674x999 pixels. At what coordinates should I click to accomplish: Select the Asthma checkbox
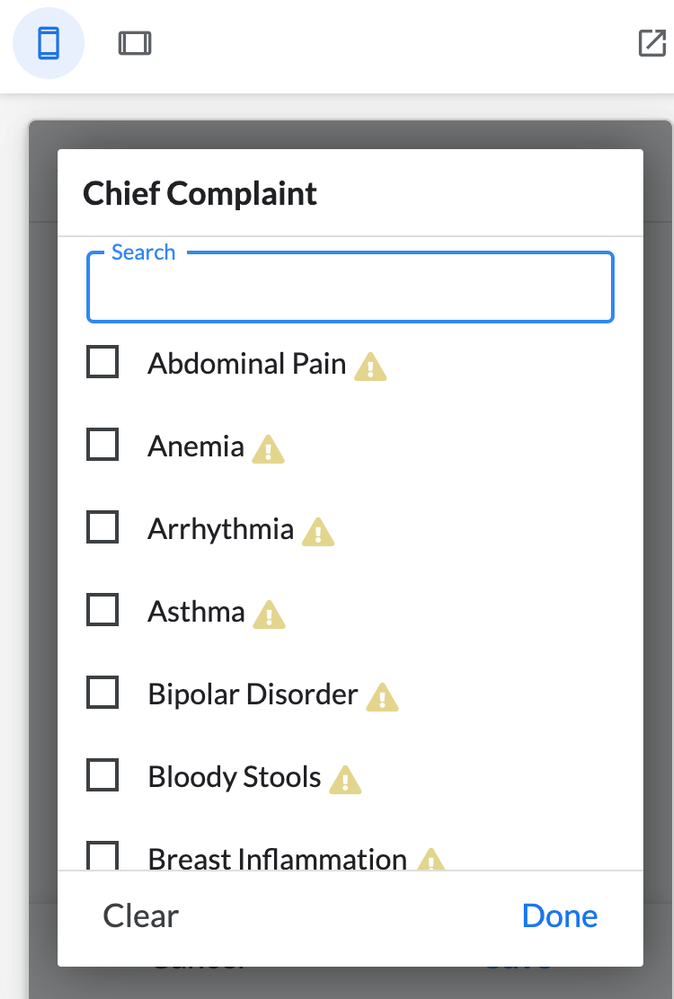click(103, 610)
